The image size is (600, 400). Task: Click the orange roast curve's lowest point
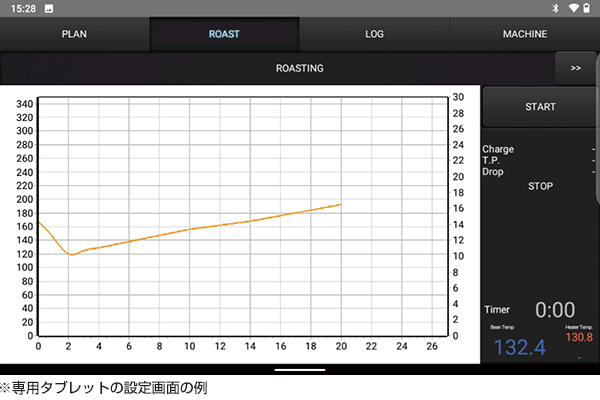(x=70, y=254)
